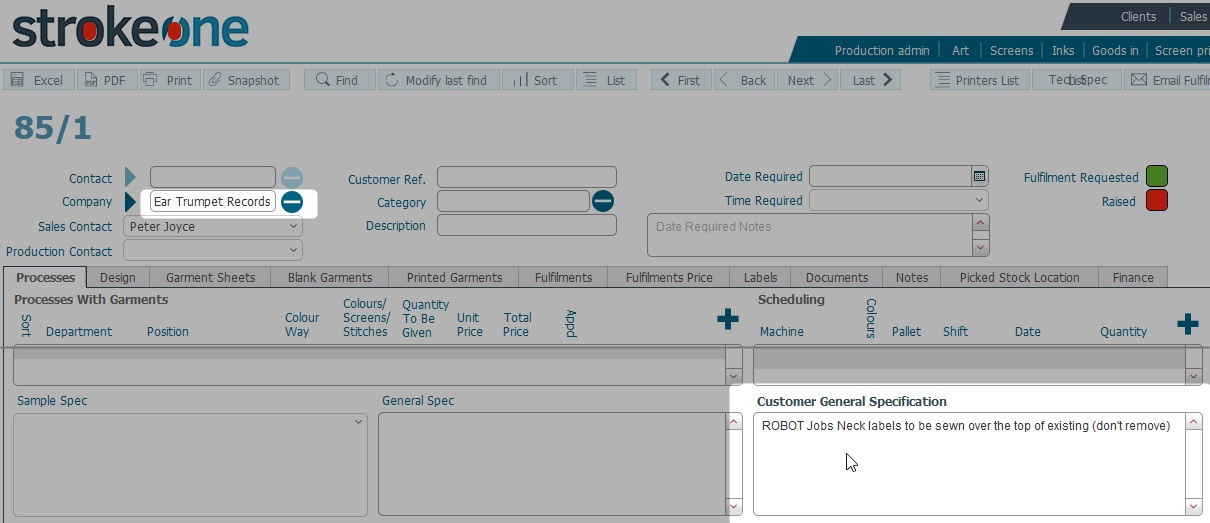Viewport: 1210px width, 523px height.
Task: Open the Printers List button
Action: click(x=977, y=80)
